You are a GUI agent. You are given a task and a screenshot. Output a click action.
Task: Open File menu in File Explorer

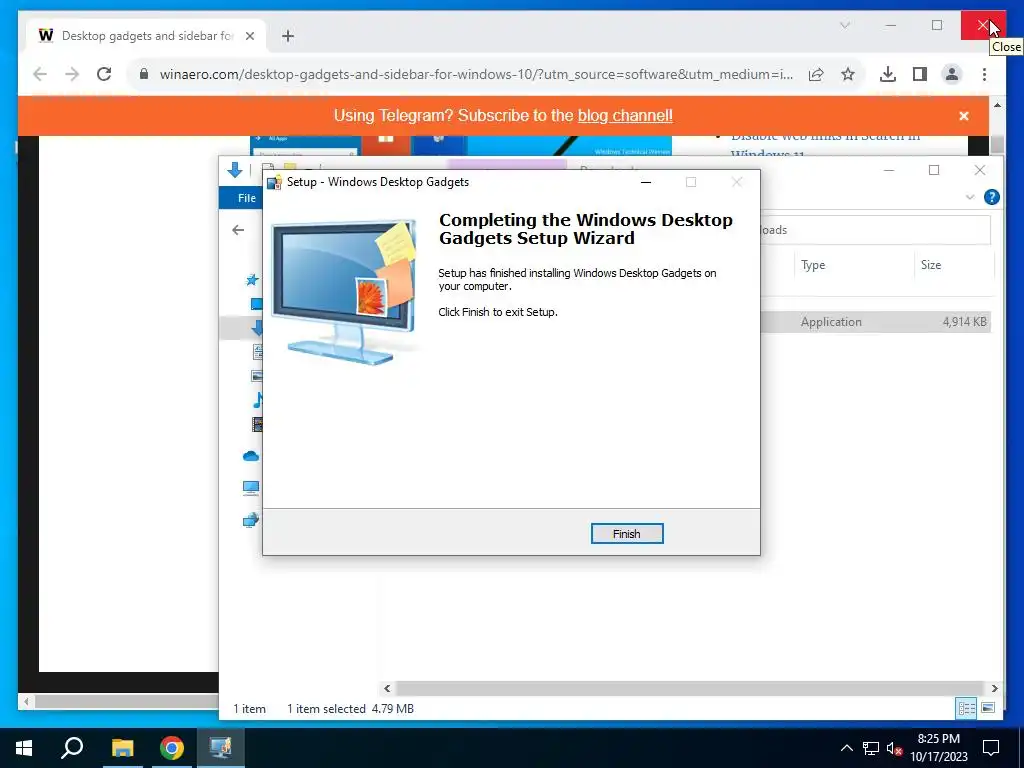[246, 198]
